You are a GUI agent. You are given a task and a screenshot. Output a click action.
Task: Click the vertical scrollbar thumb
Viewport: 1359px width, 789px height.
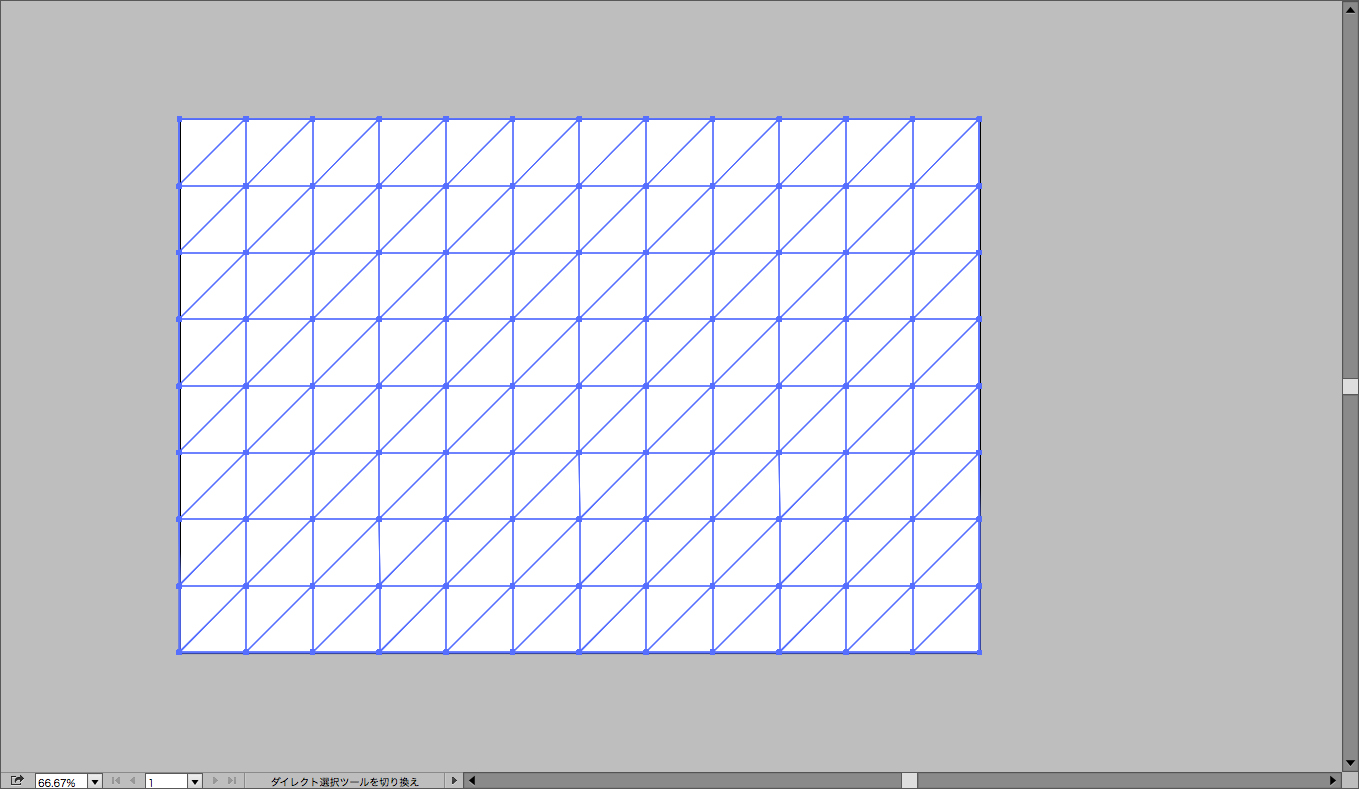[1350, 386]
